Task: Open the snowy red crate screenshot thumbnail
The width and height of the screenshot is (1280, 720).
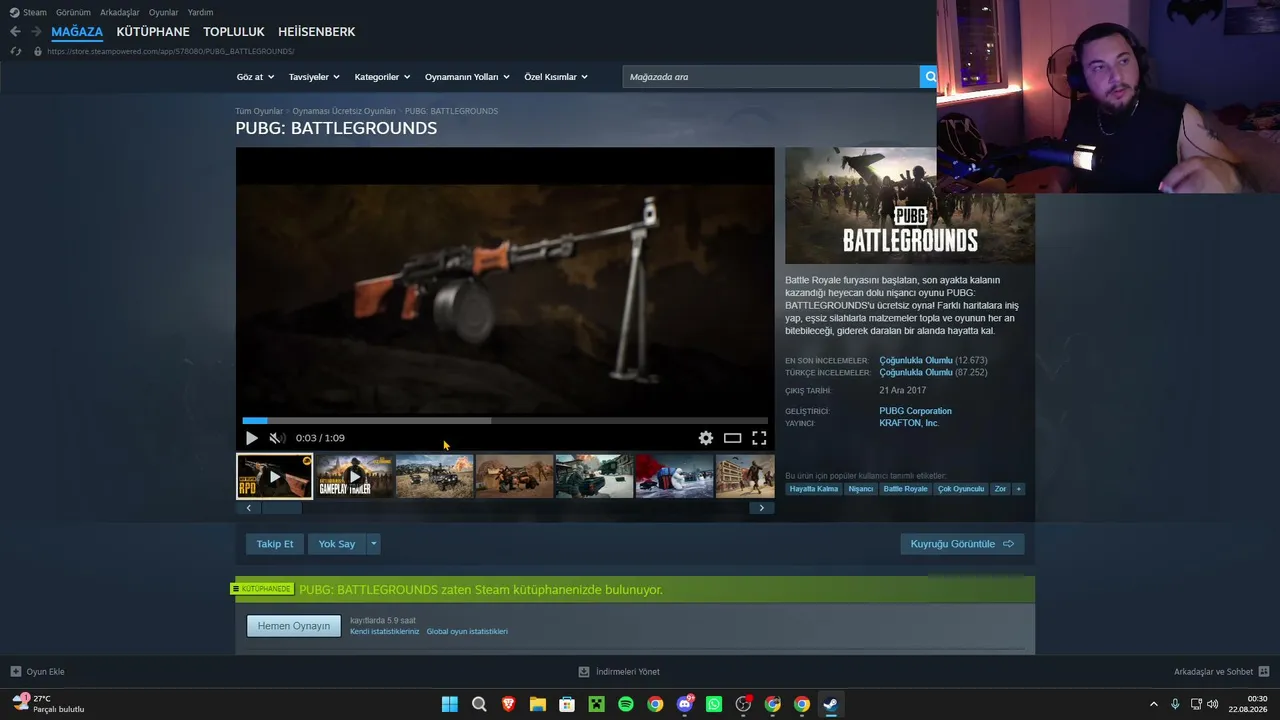Action: tap(674, 476)
